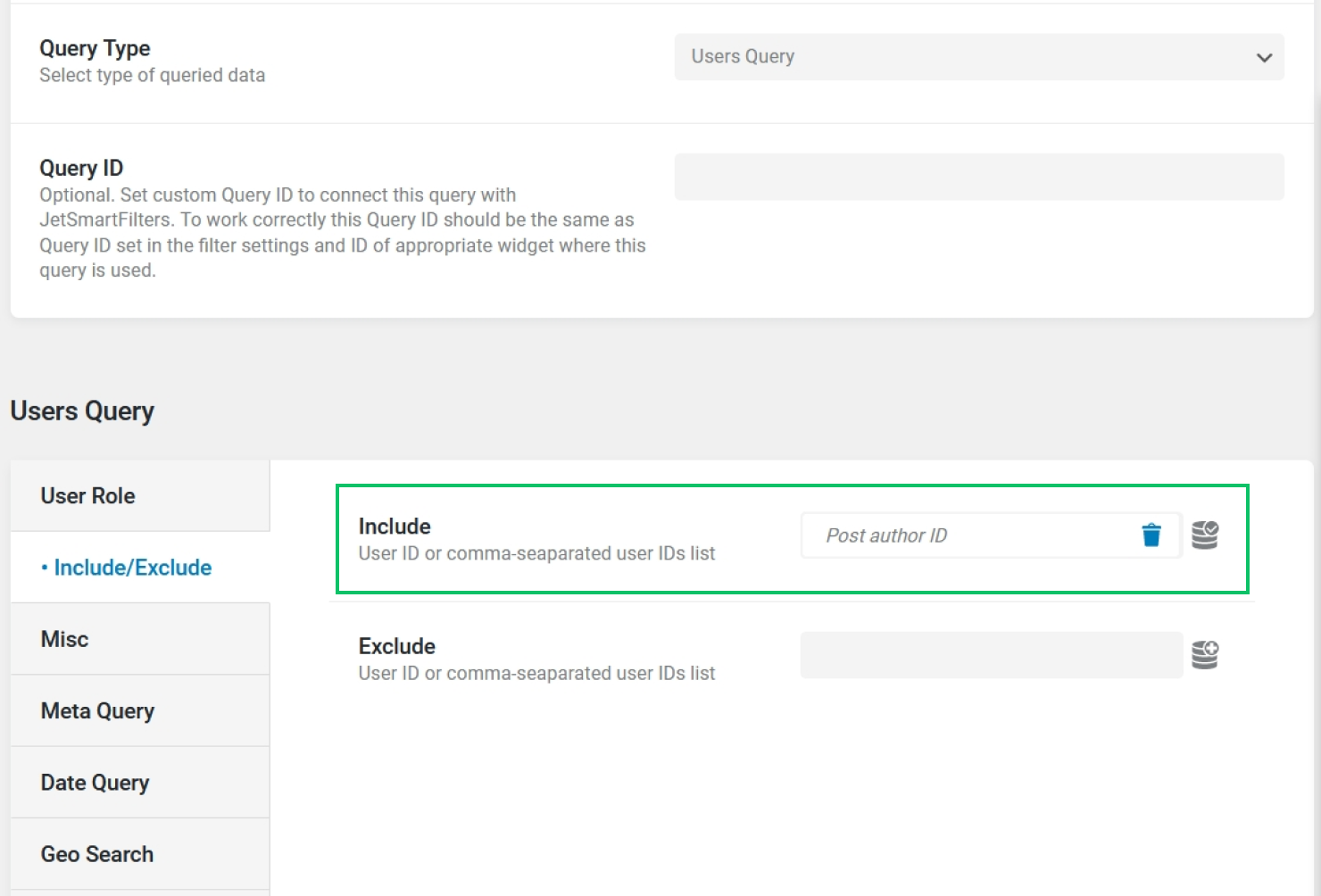Open the Misc tab

[x=140, y=639]
